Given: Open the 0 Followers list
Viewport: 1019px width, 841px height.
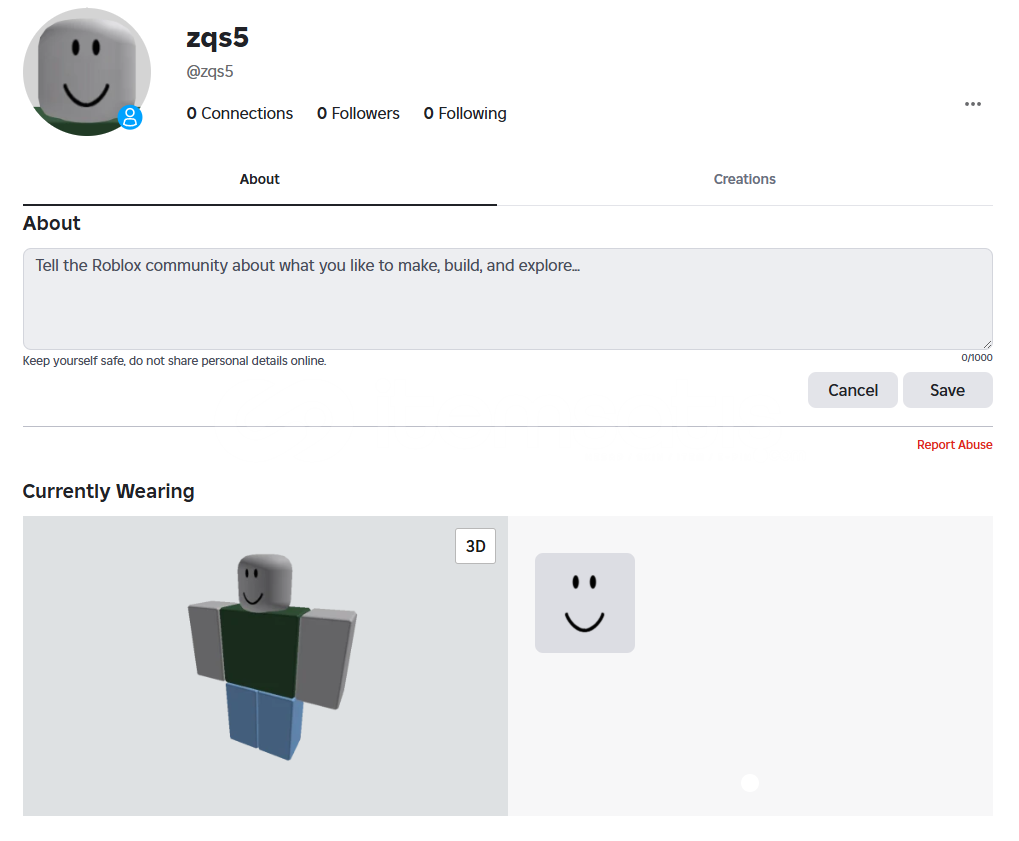Looking at the screenshot, I should [x=358, y=114].
